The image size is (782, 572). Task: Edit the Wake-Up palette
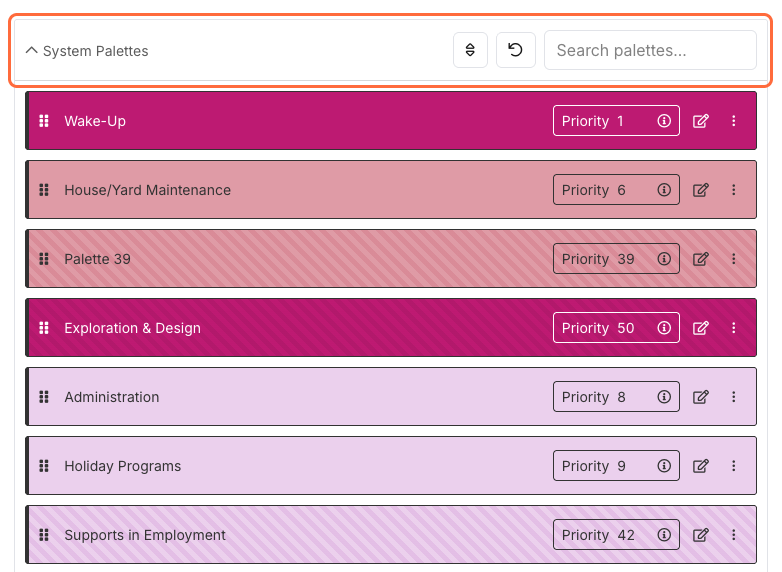pos(701,121)
